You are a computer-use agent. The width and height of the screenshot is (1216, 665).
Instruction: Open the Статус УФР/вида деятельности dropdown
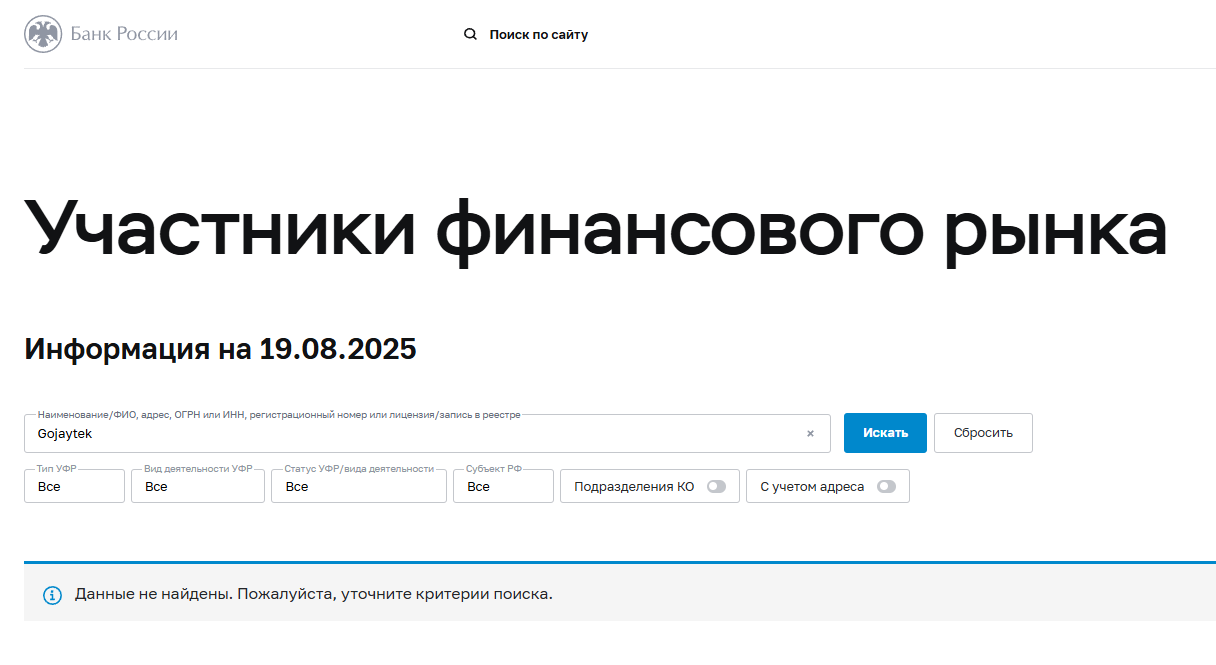pos(359,486)
